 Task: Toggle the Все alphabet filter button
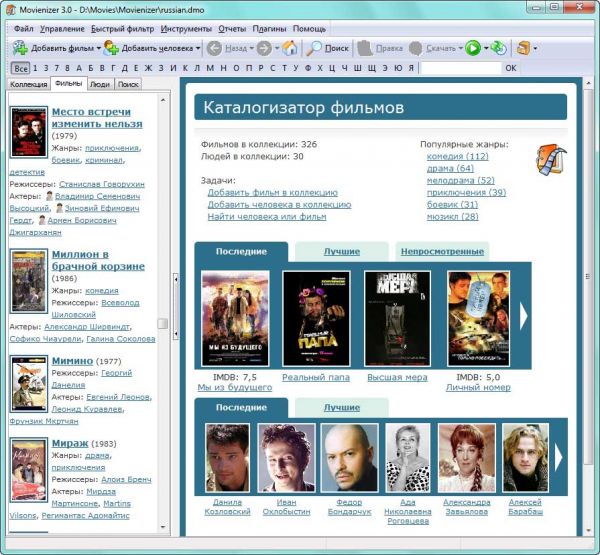(21, 69)
